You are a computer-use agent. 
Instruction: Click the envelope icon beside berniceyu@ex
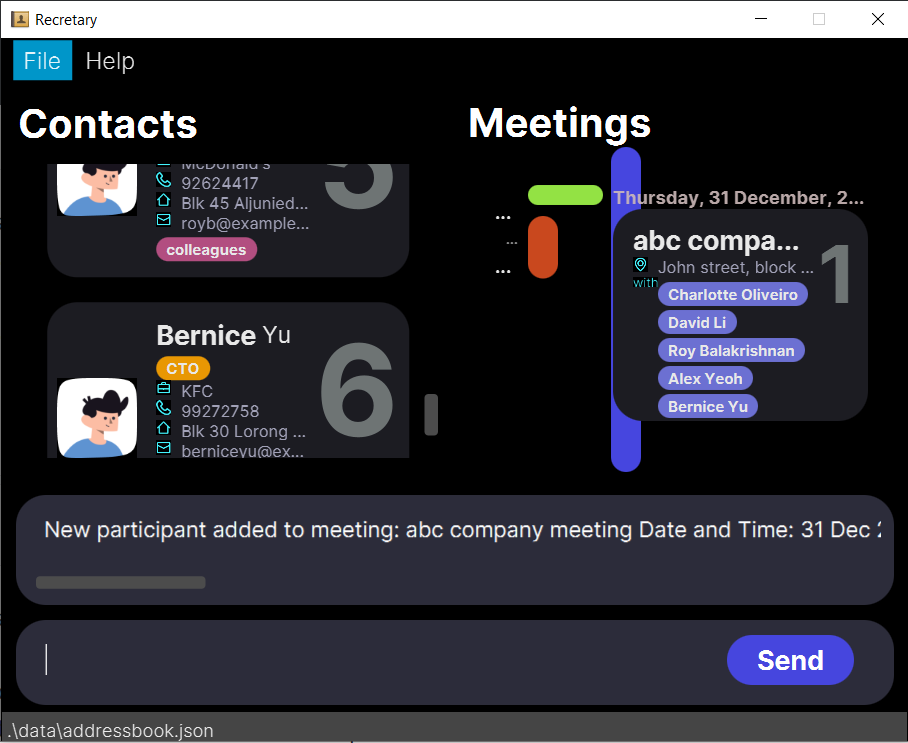[164, 448]
